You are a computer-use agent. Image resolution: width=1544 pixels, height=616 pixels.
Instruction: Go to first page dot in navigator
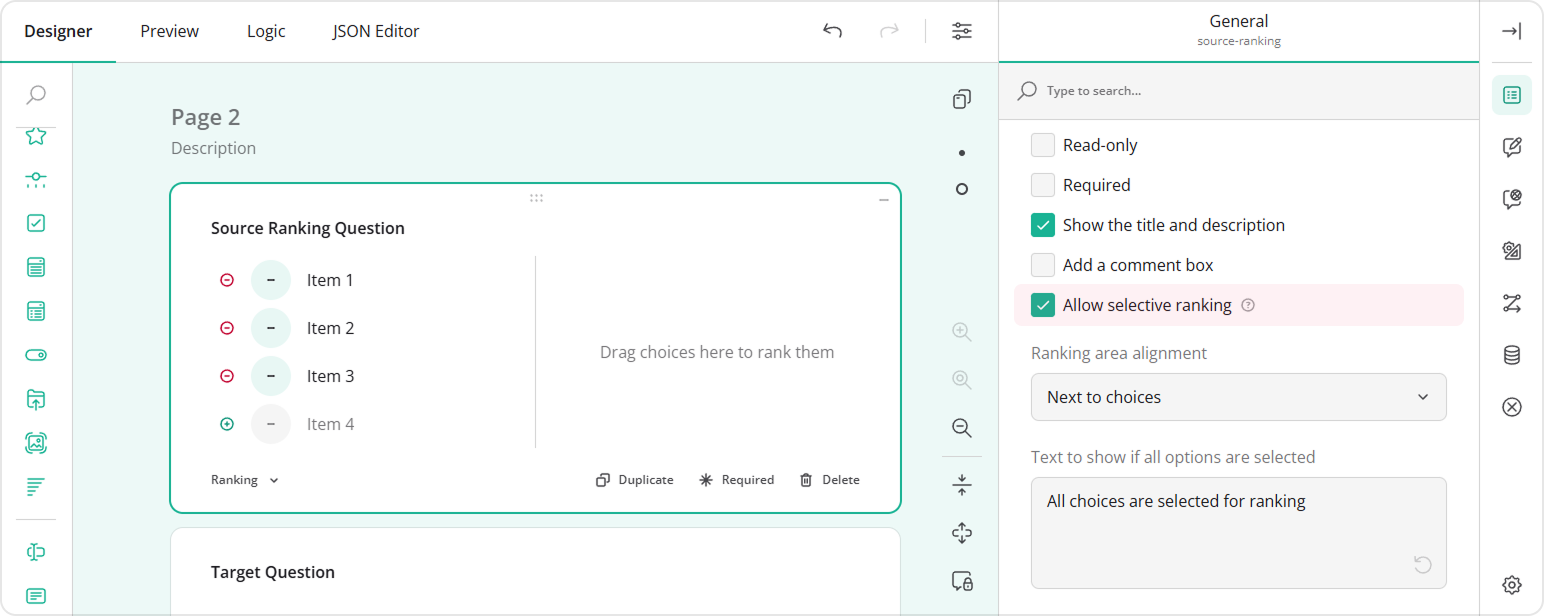(x=962, y=153)
